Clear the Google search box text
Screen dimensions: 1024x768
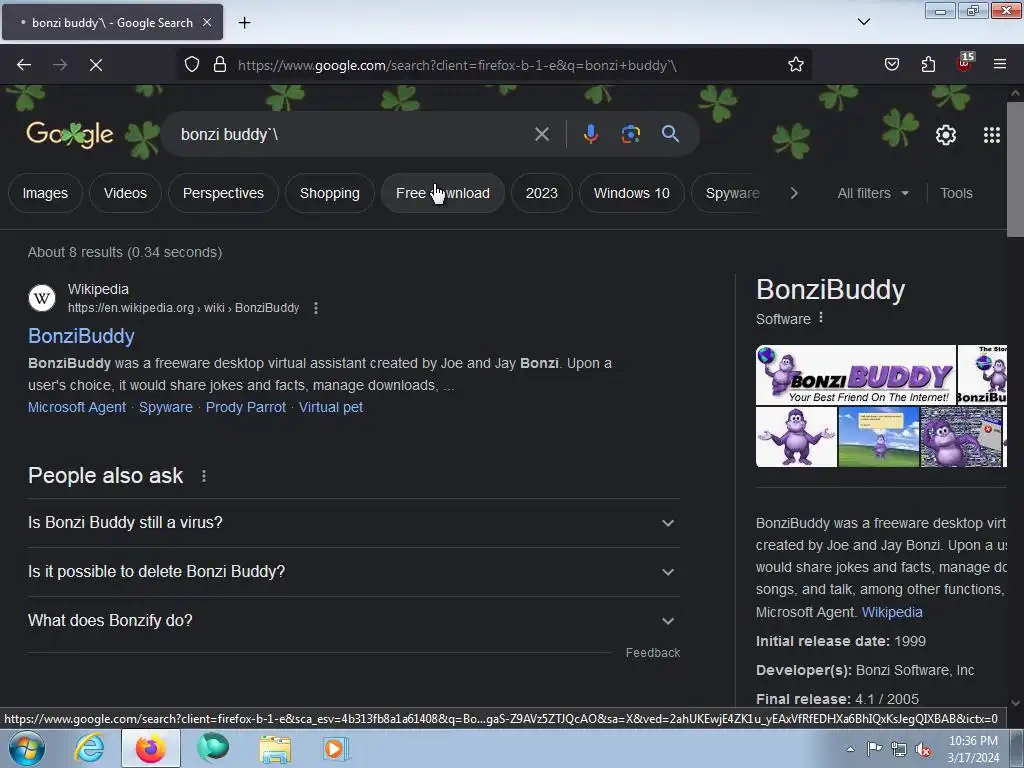541,135
